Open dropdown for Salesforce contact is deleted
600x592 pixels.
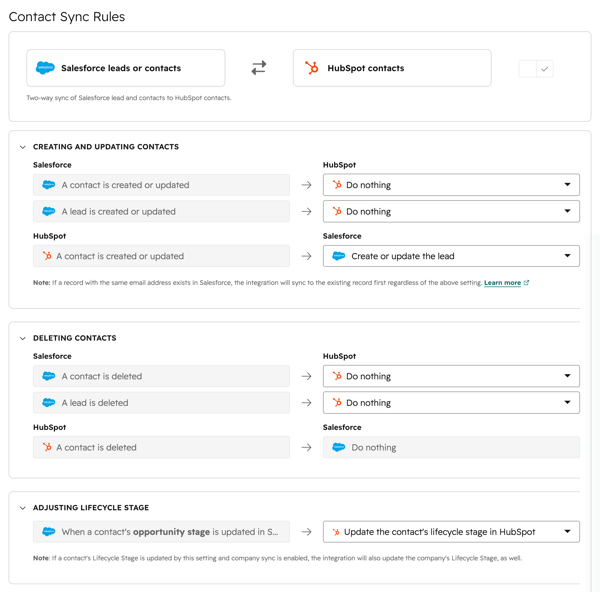[x=451, y=376]
